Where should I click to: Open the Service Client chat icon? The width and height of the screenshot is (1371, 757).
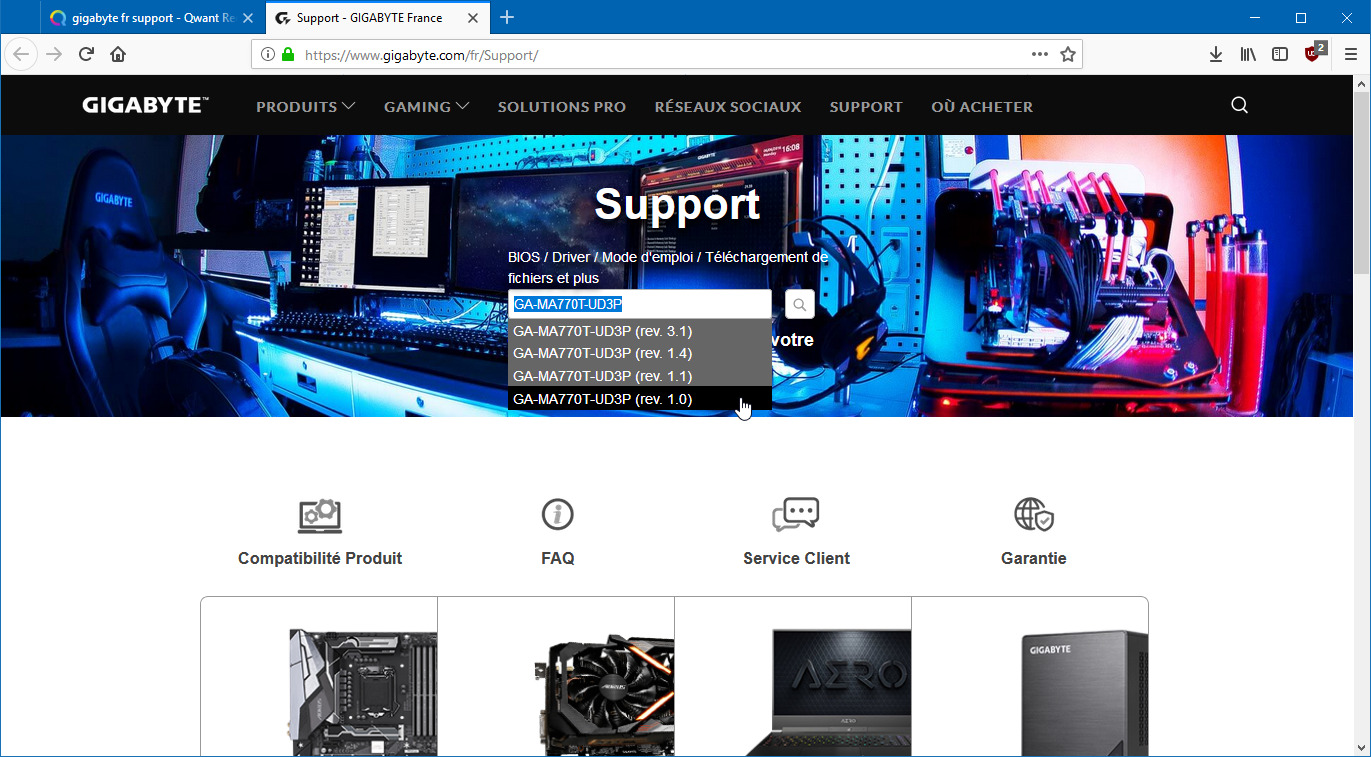796,515
